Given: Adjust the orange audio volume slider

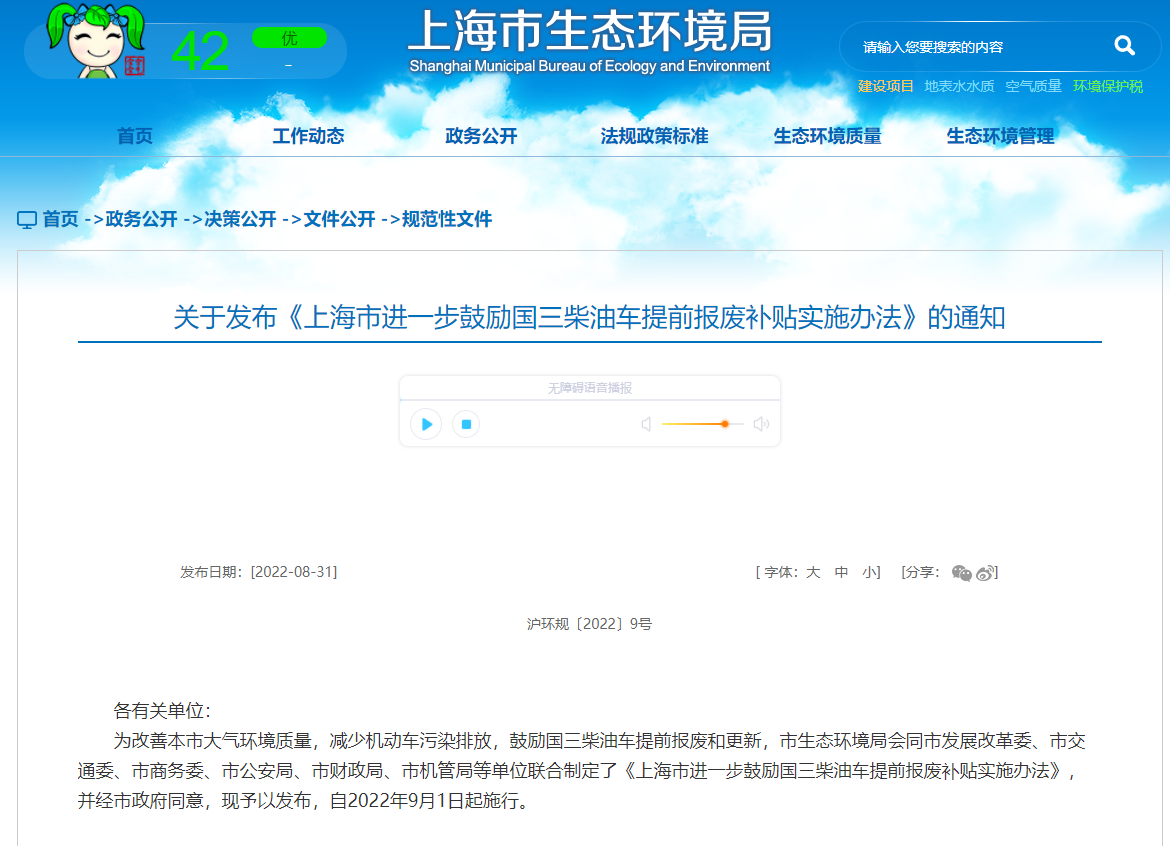Looking at the screenshot, I should click(724, 424).
